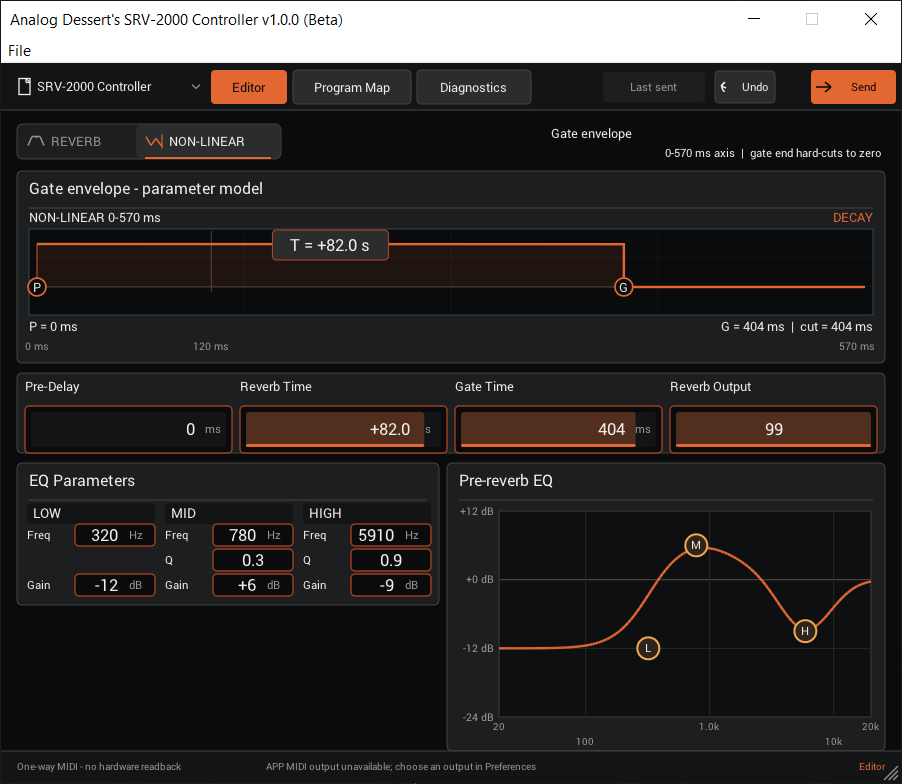Click the P = 0 ms readout

pyautogui.click(x=53, y=327)
